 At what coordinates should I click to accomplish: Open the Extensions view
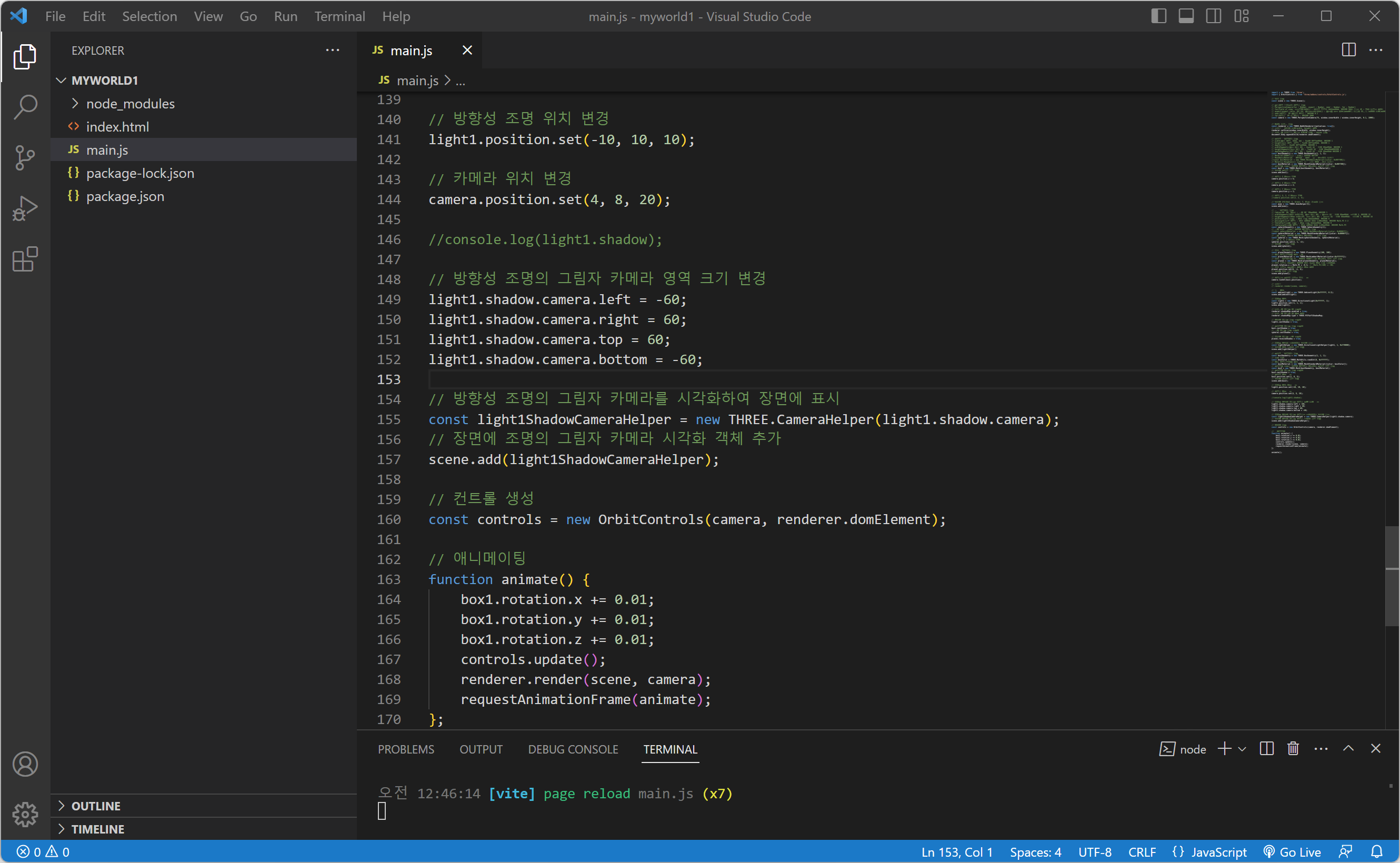pyautogui.click(x=25, y=260)
